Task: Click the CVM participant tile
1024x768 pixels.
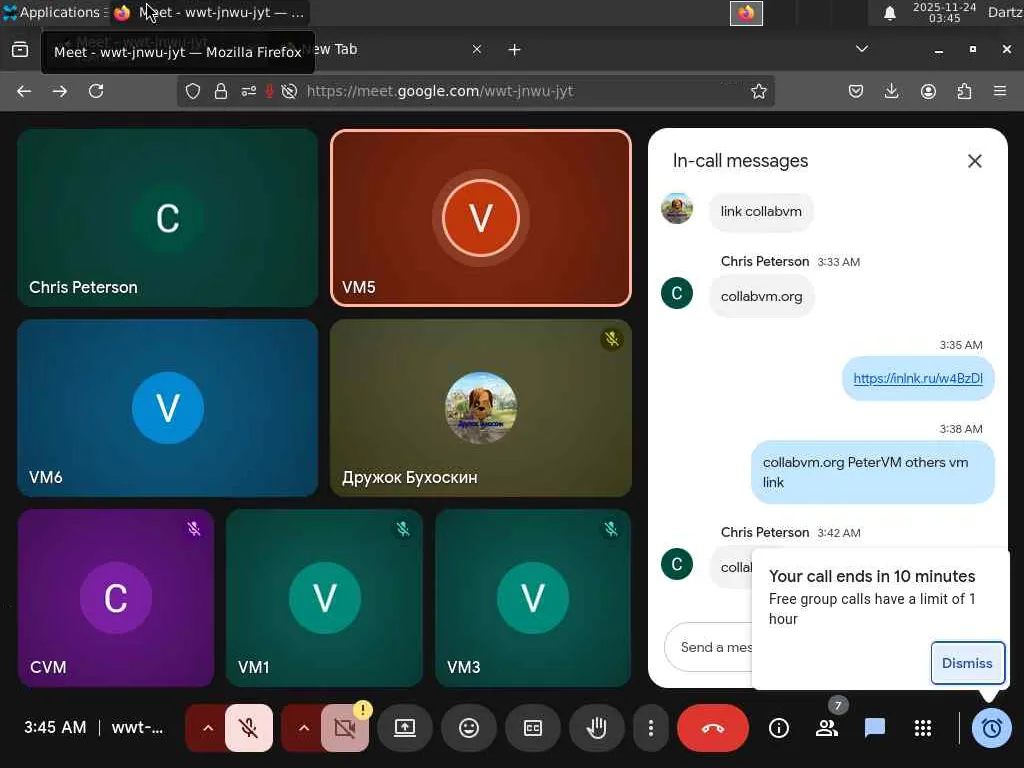Action: [x=116, y=598]
